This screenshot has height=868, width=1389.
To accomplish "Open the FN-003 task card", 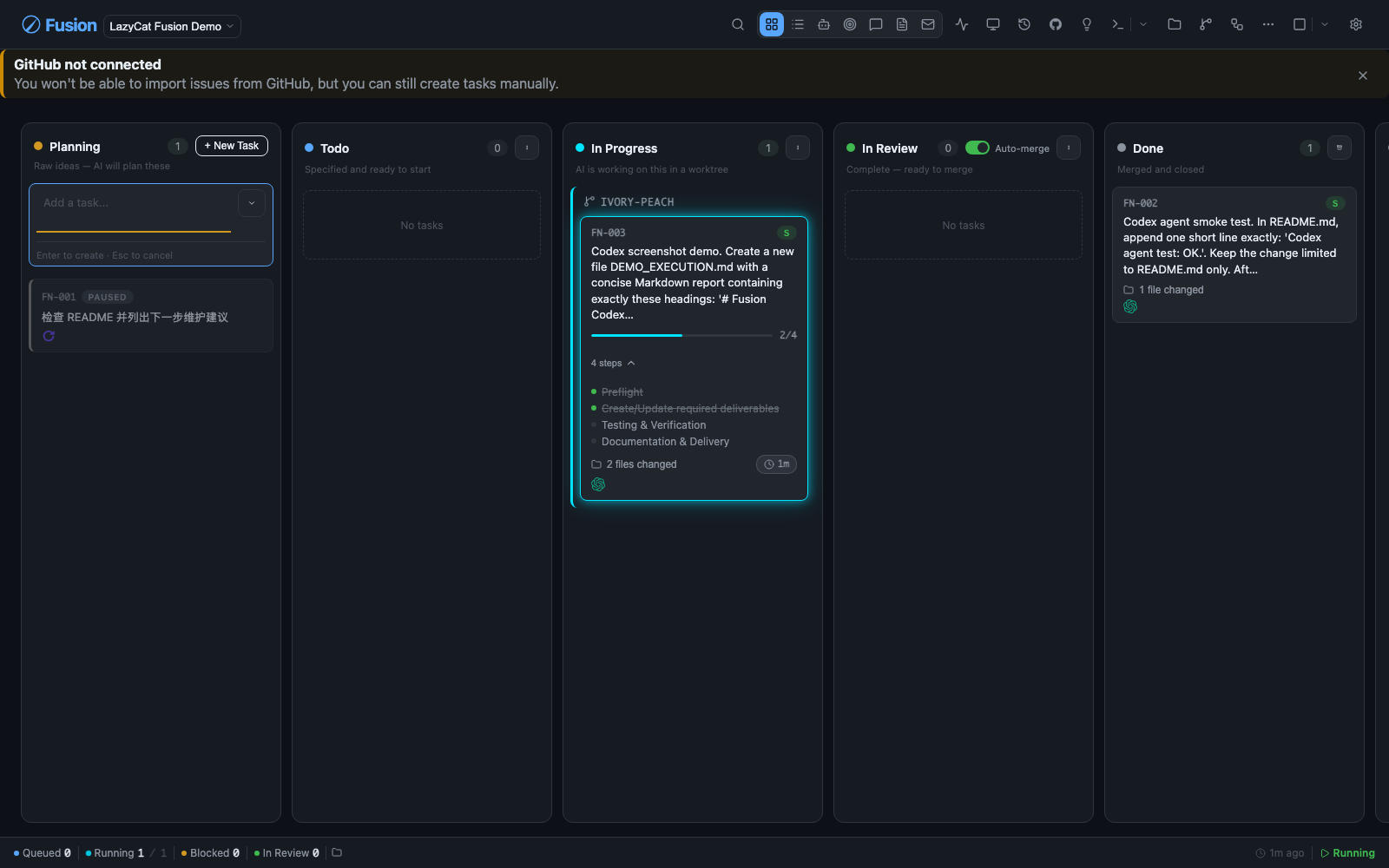I will pyautogui.click(x=694, y=358).
